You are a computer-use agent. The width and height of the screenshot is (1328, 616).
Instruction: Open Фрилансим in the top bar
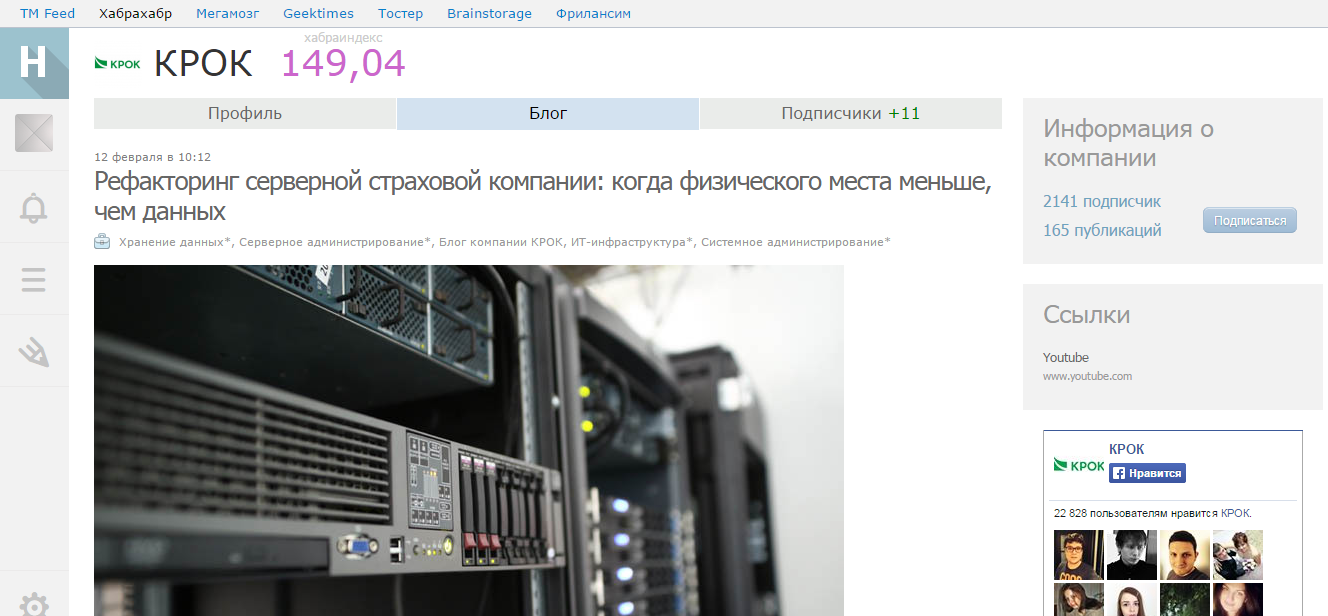click(593, 13)
